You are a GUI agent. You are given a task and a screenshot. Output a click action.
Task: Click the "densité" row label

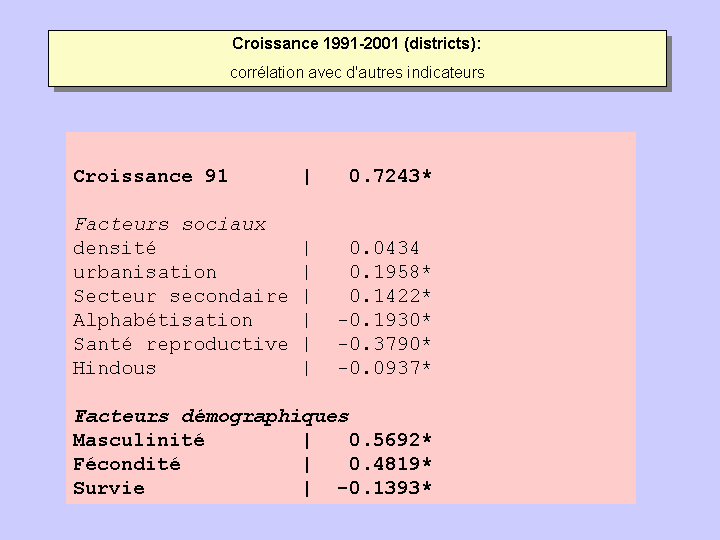114,249
